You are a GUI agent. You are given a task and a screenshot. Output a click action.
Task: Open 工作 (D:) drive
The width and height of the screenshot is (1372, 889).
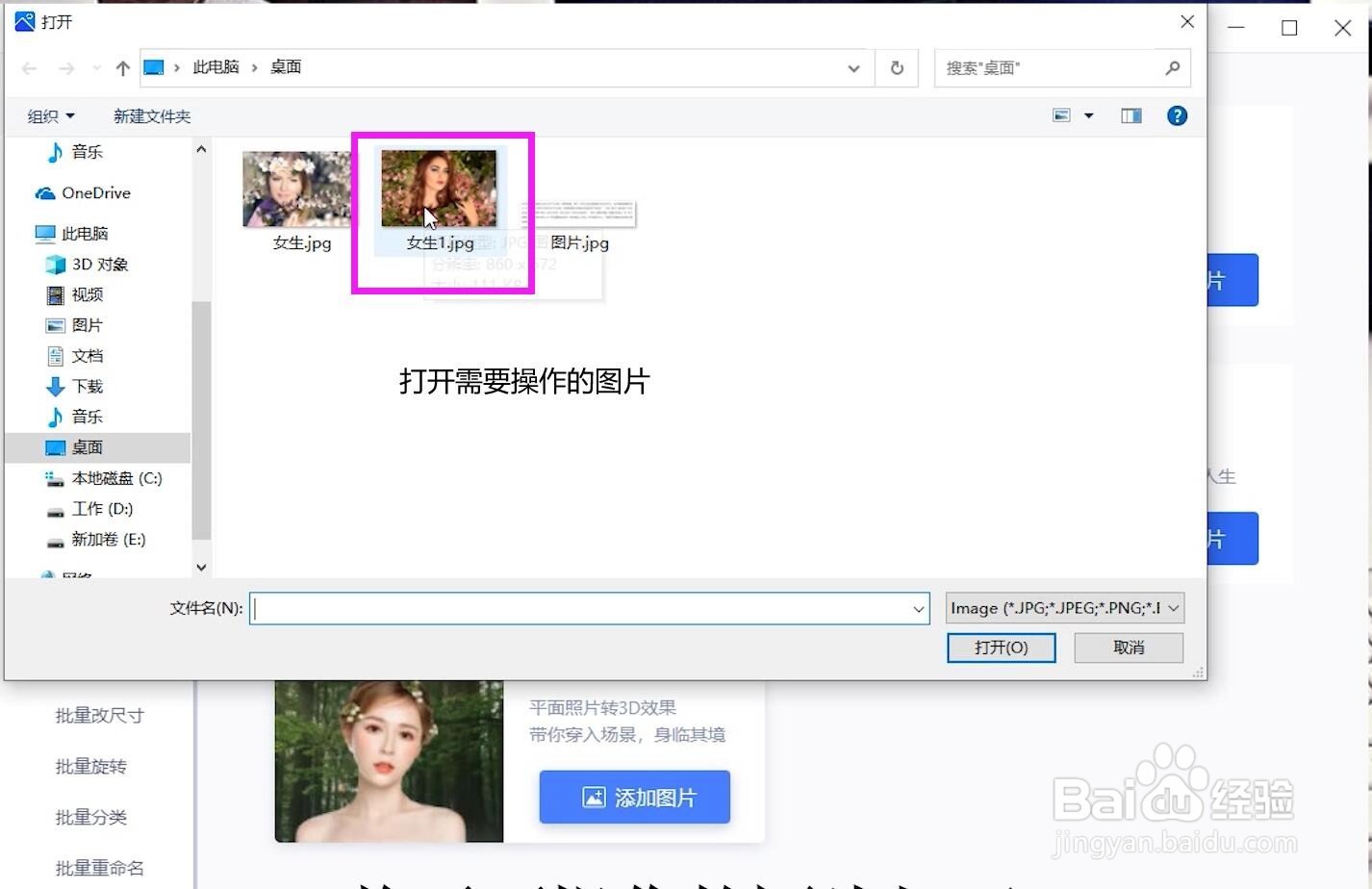coord(89,509)
